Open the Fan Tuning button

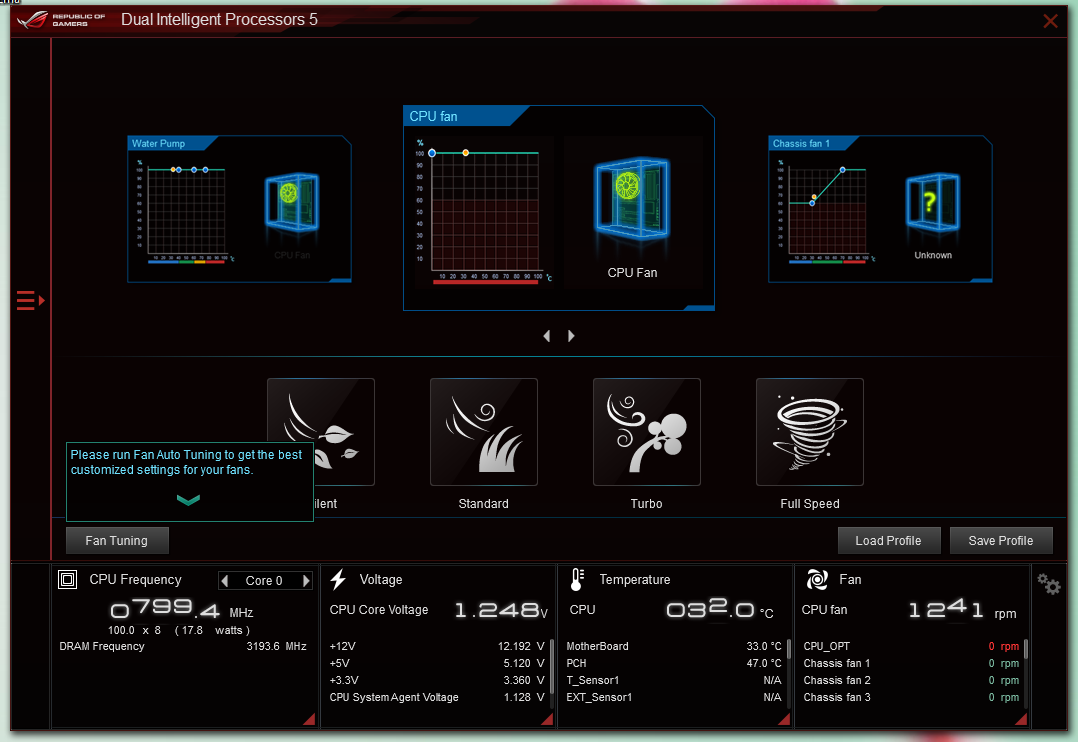pyautogui.click(x=117, y=541)
